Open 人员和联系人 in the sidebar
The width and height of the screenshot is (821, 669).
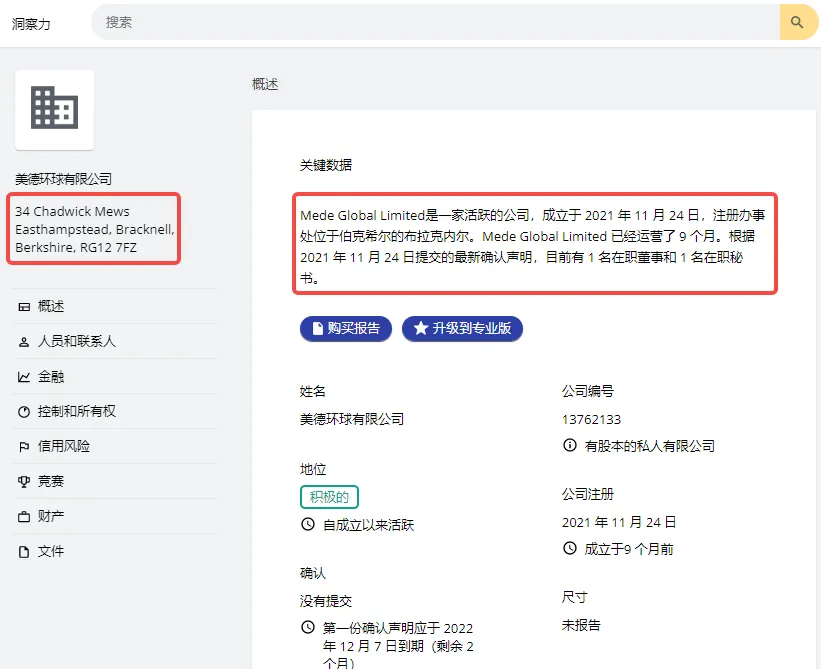click(114, 341)
